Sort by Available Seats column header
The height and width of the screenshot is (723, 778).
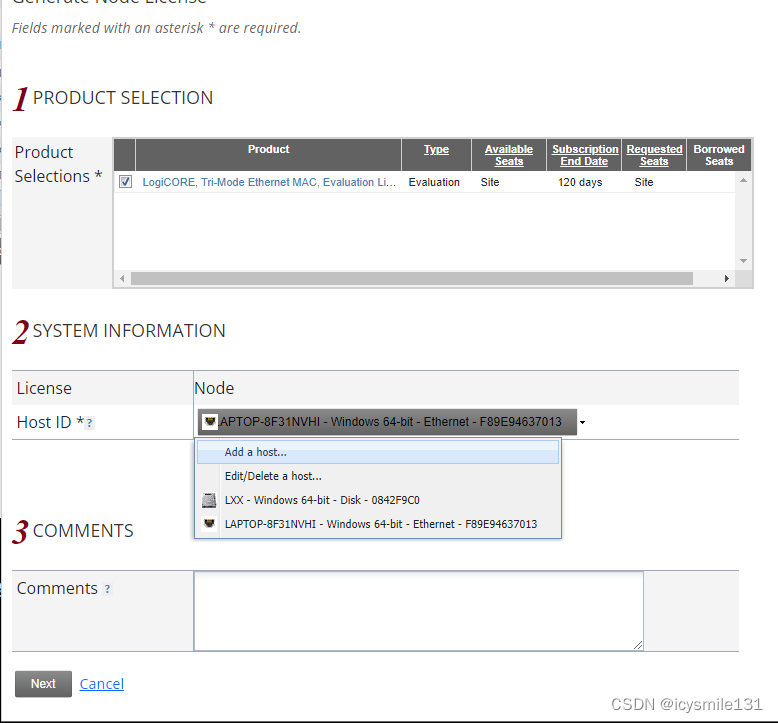(x=509, y=155)
